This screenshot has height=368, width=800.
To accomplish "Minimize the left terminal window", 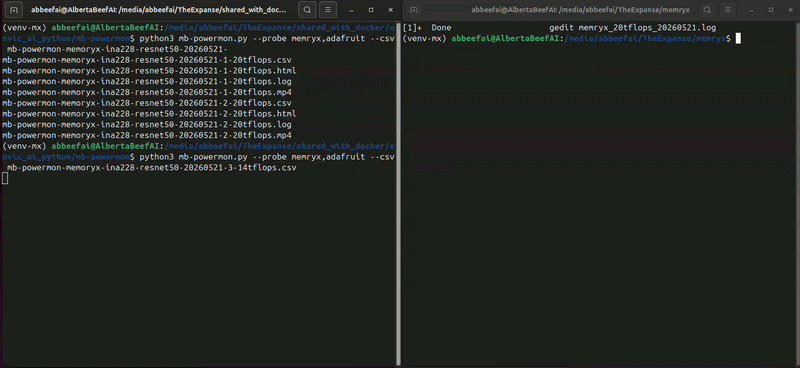I will click(x=352, y=9).
